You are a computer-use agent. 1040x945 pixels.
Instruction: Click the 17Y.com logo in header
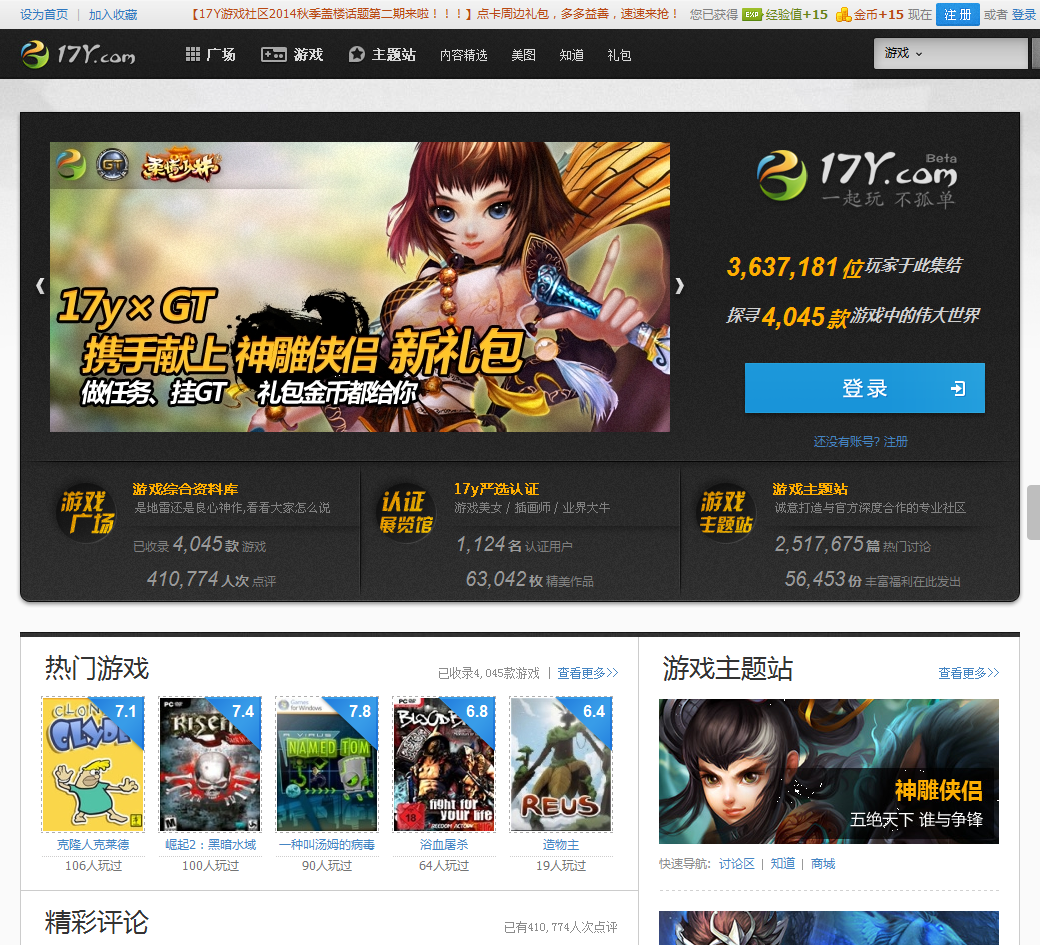point(78,54)
